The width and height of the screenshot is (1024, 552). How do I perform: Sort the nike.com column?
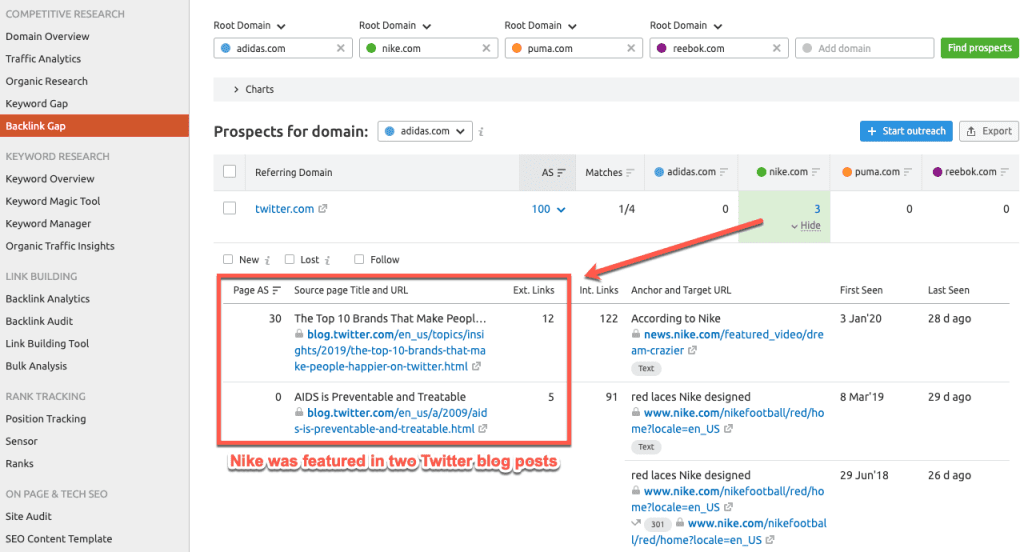coord(817,173)
